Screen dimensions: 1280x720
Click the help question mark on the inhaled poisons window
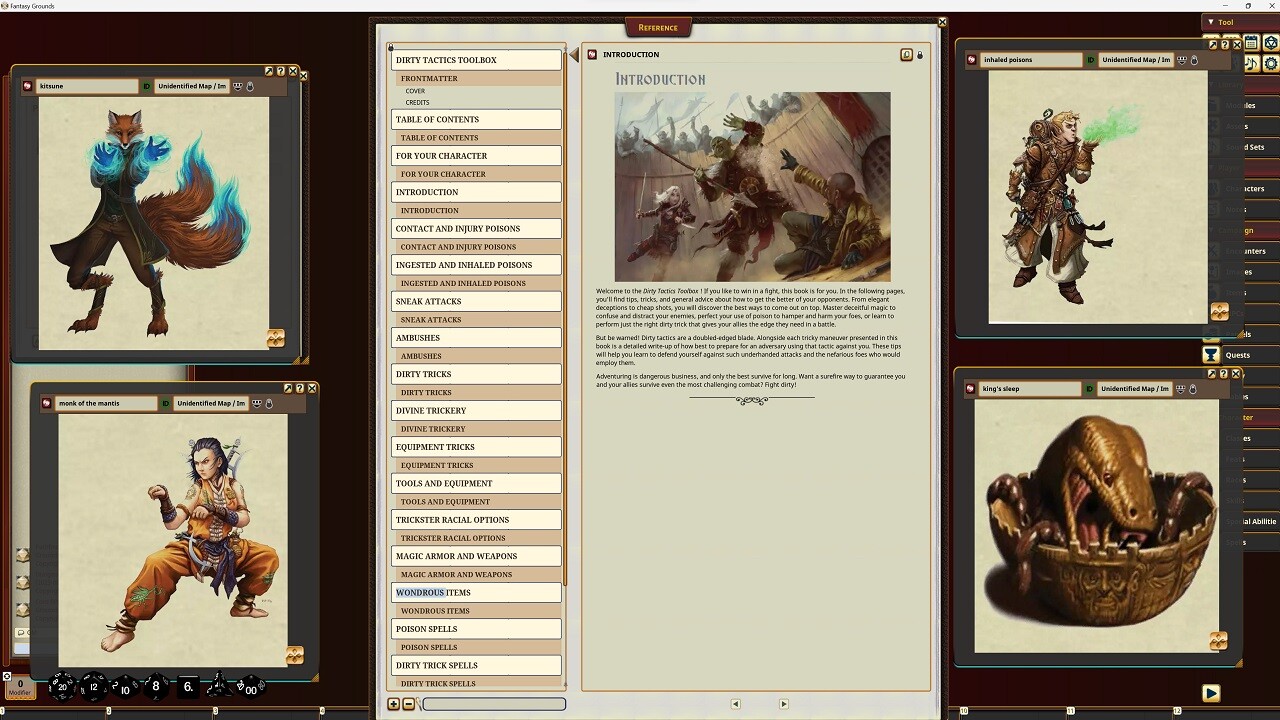click(1224, 45)
